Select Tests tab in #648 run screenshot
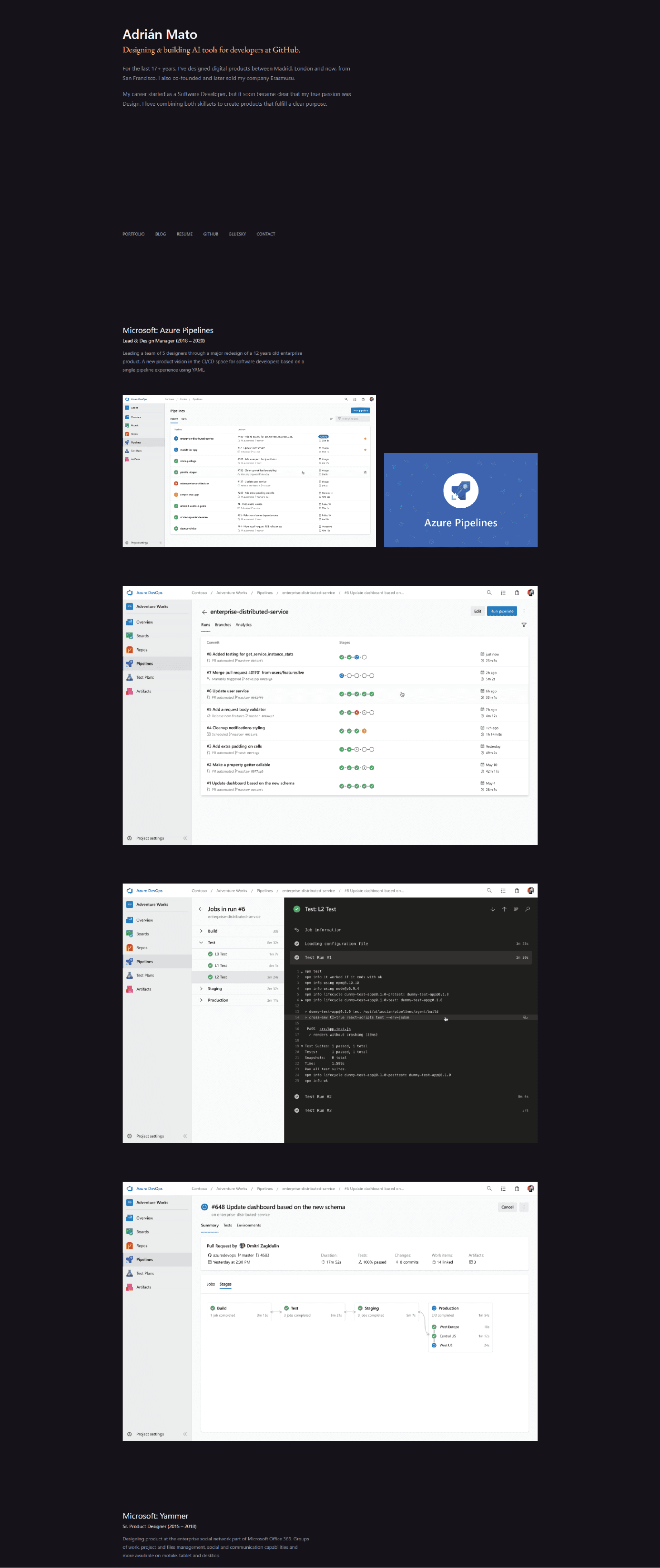Screen dimensions: 660x1568 pyautogui.click(x=228, y=1225)
